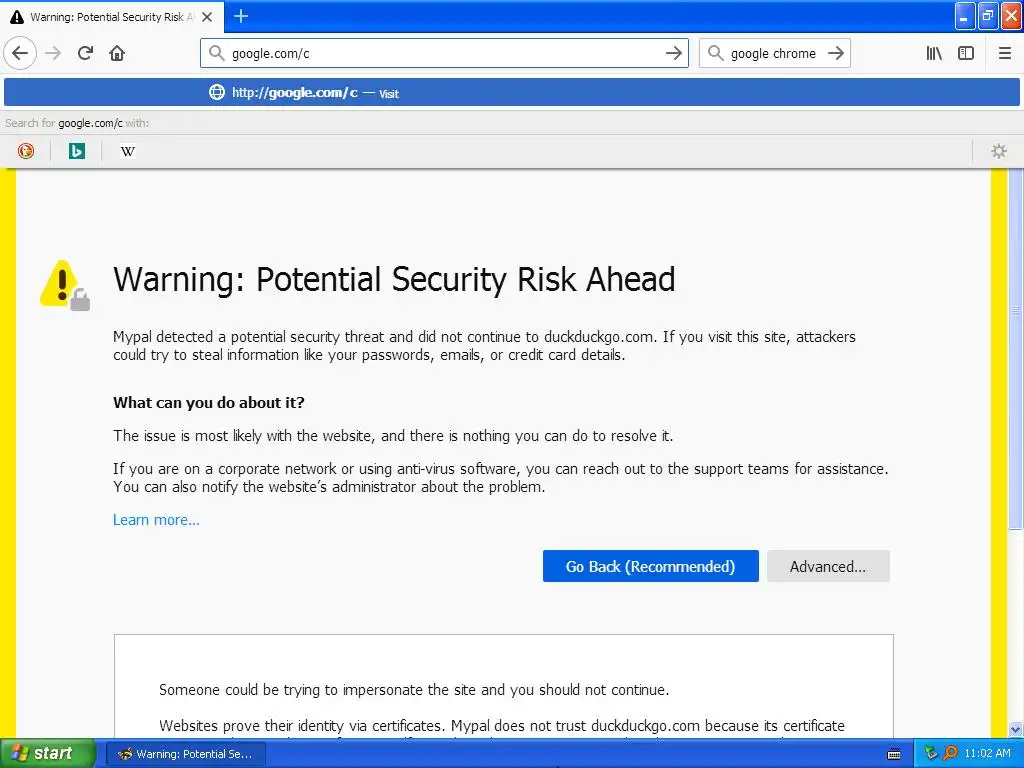Click the Go Back (Recommended) button

[650, 566]
